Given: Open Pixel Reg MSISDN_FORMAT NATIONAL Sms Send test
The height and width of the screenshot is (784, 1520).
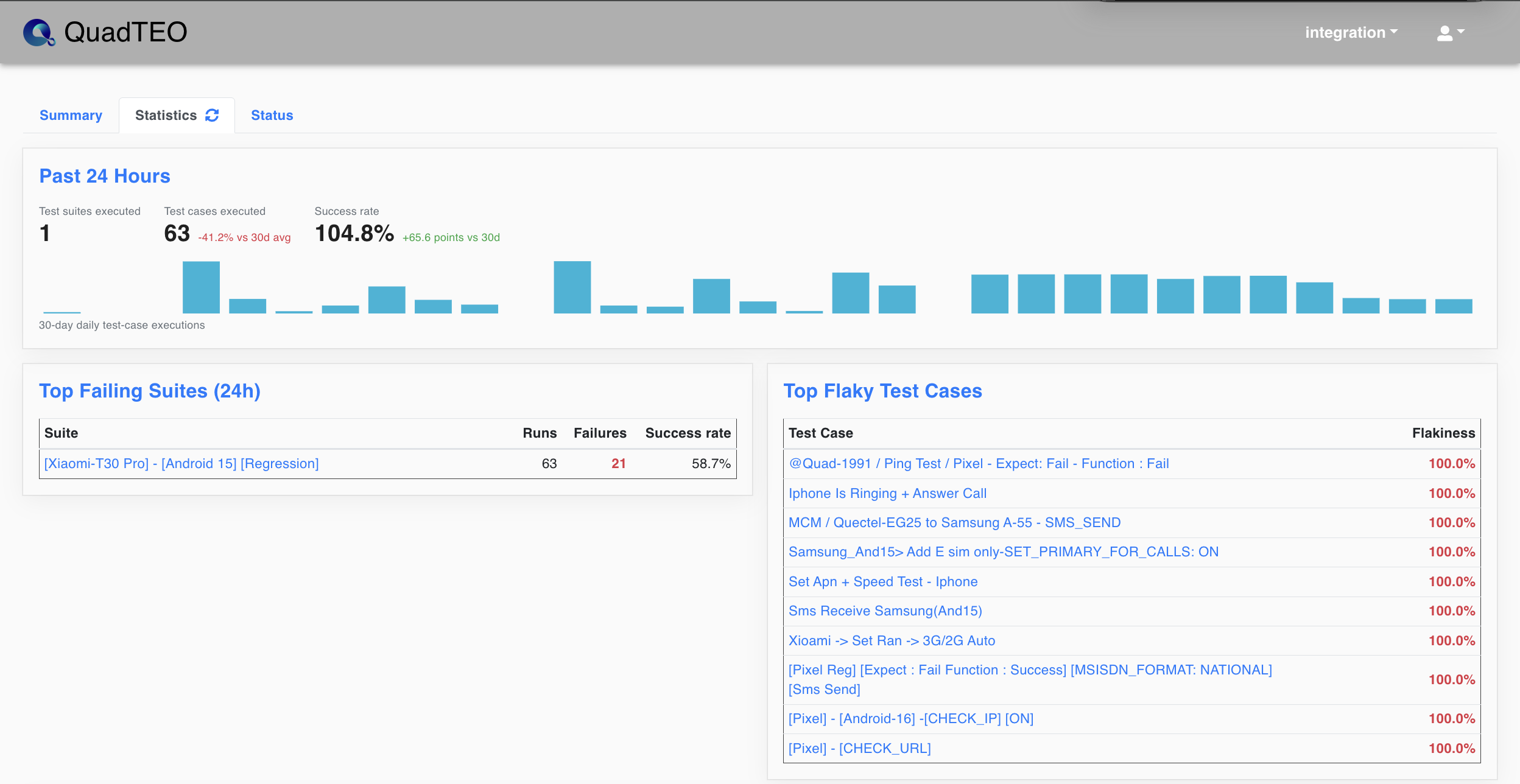Looking at the screenshot, I should pyautogui.click(x=1030, y=679).
